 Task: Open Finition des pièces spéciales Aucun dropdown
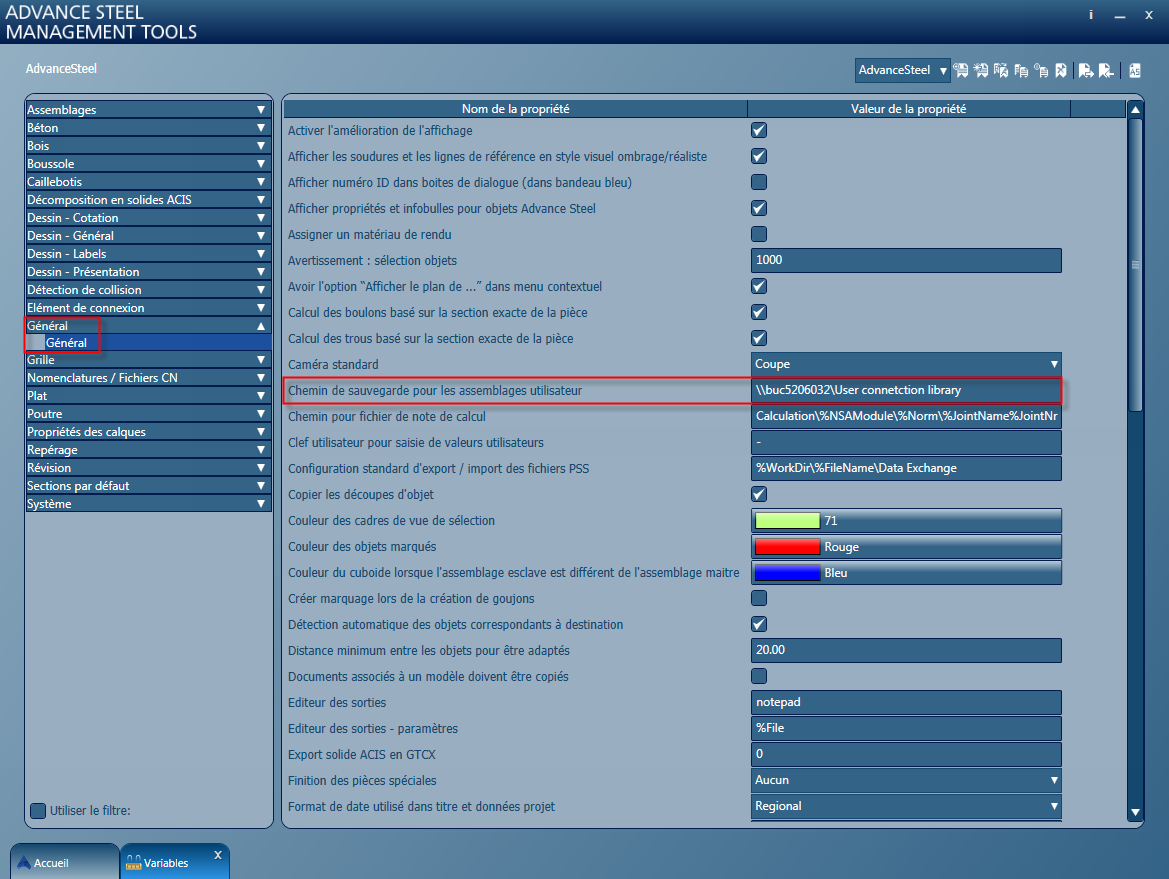click(x=906, y=780)
